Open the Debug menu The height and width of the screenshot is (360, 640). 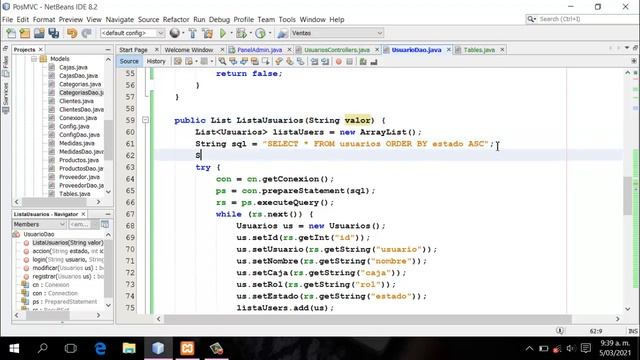pos(219,19)
